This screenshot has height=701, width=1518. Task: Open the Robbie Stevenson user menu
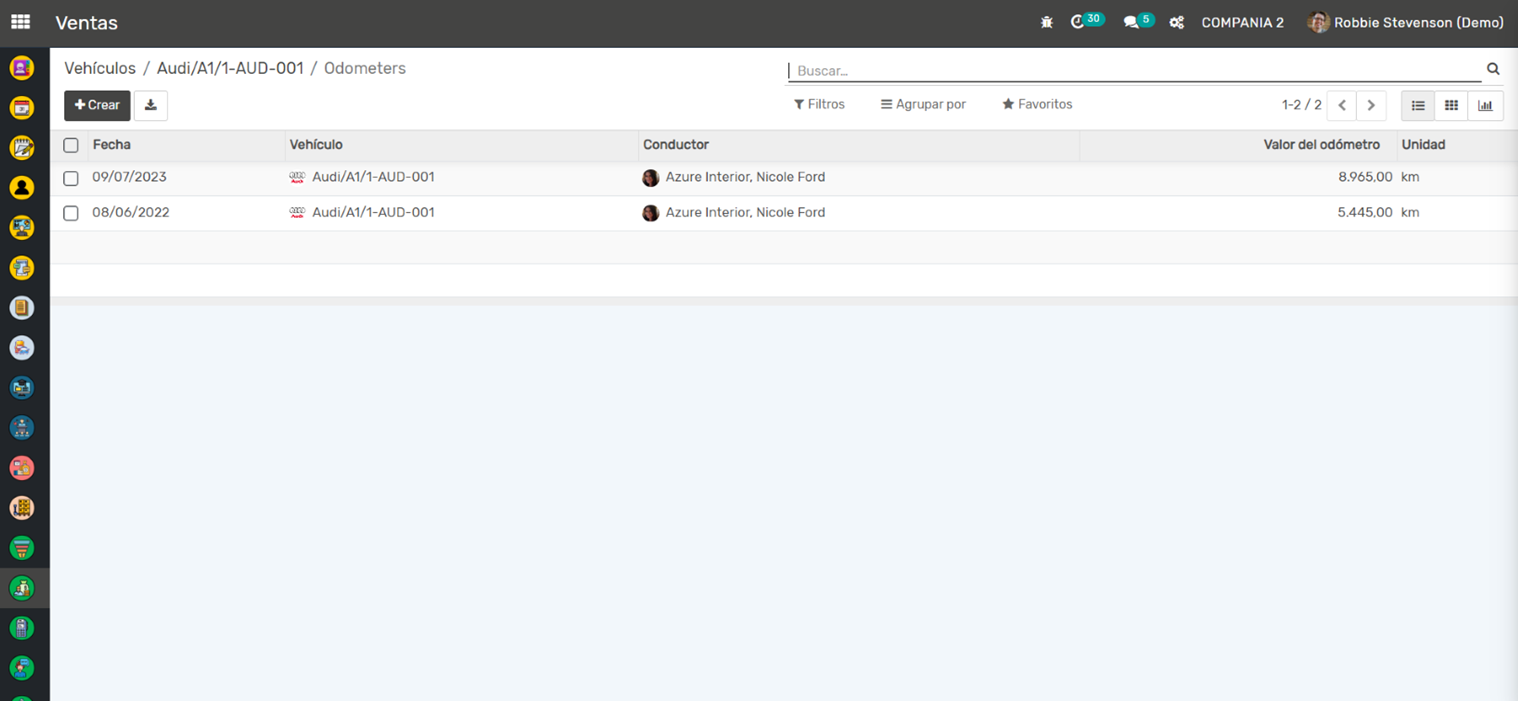[1406, 22]
